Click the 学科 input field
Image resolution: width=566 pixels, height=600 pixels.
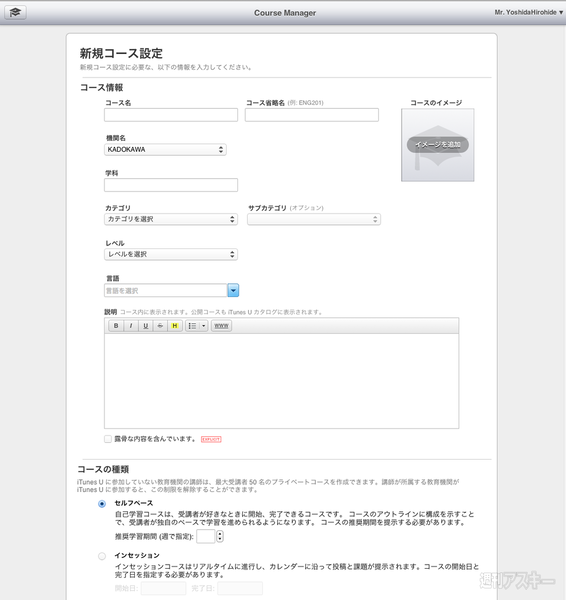tap(171, 185)
